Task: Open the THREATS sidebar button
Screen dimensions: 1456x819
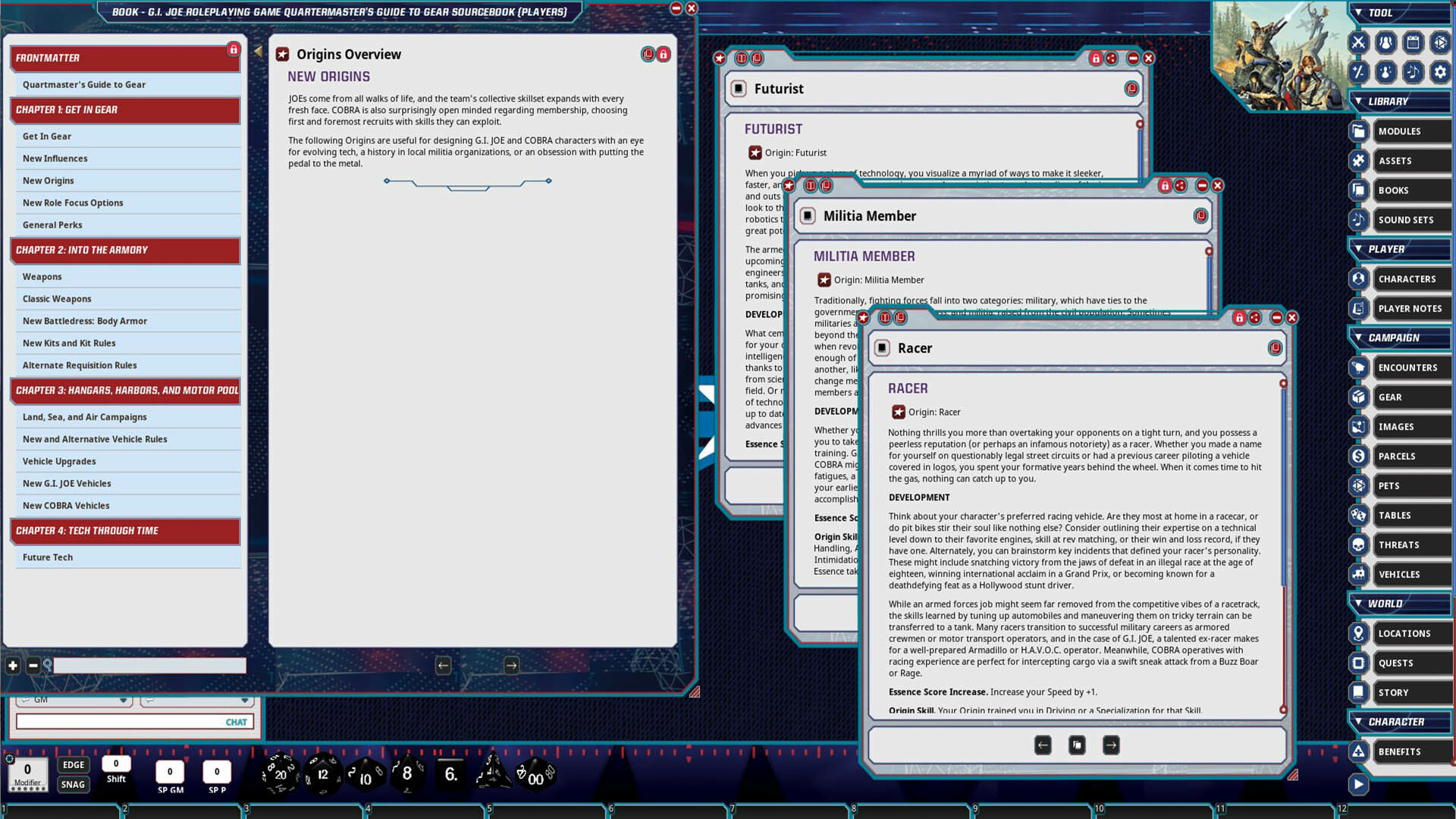Action: (1412, 544)
